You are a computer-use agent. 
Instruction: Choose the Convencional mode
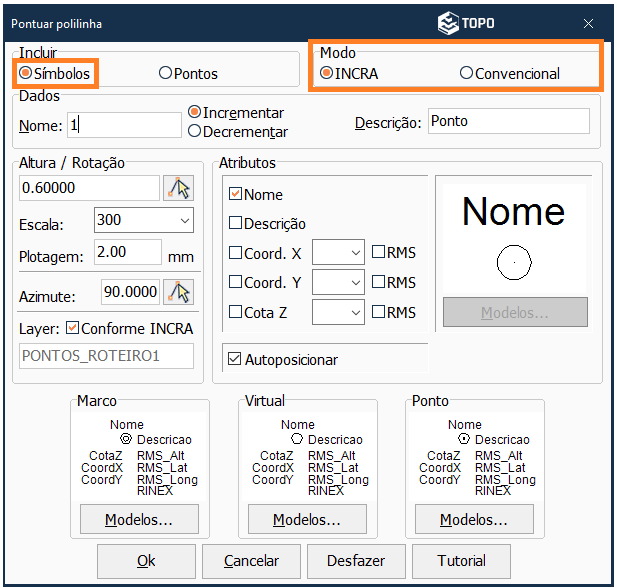pos(466,74)
